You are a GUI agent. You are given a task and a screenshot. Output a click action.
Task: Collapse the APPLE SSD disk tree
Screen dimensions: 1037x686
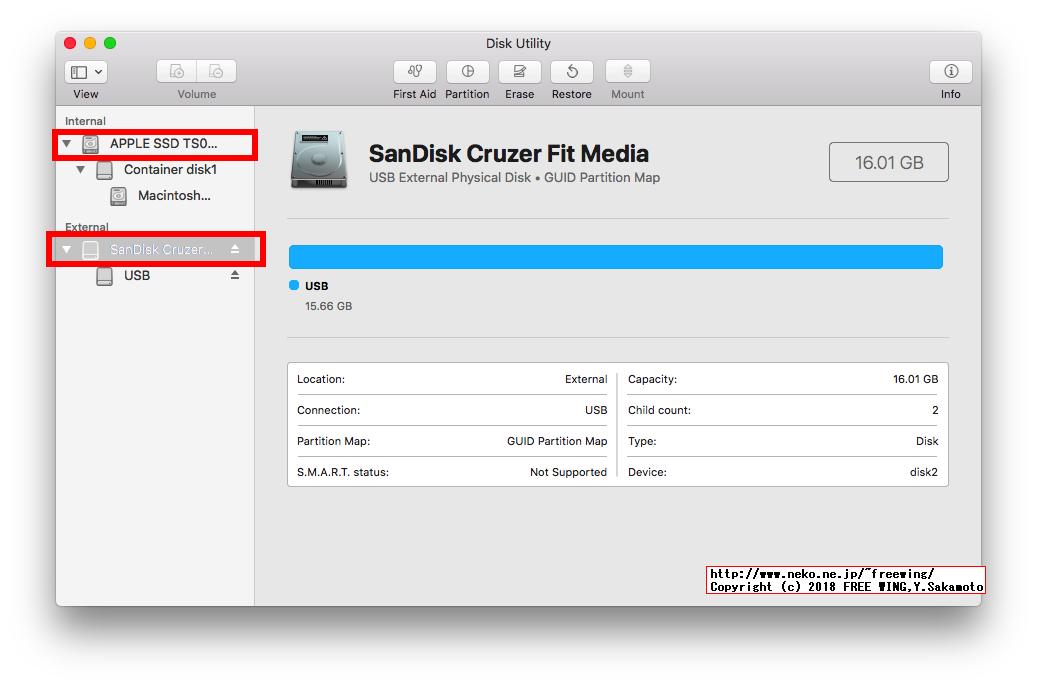(67, 144)
